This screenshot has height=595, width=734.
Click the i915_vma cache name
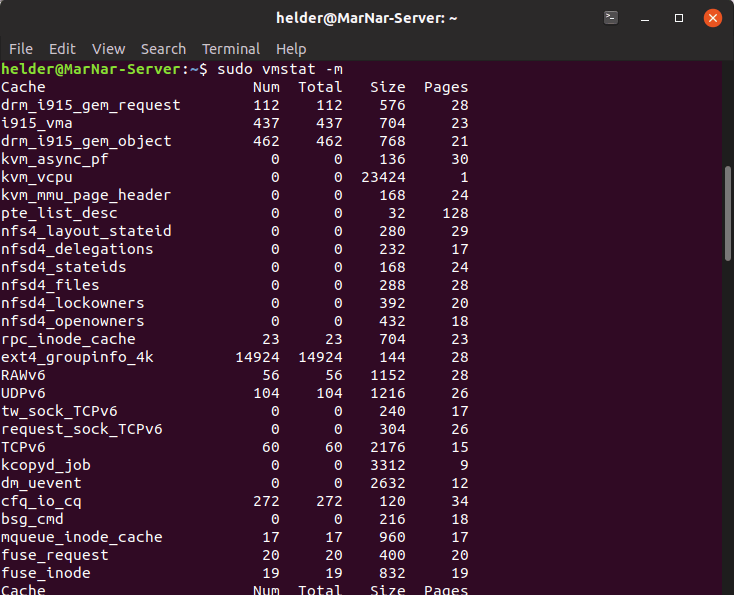(37, 123)
